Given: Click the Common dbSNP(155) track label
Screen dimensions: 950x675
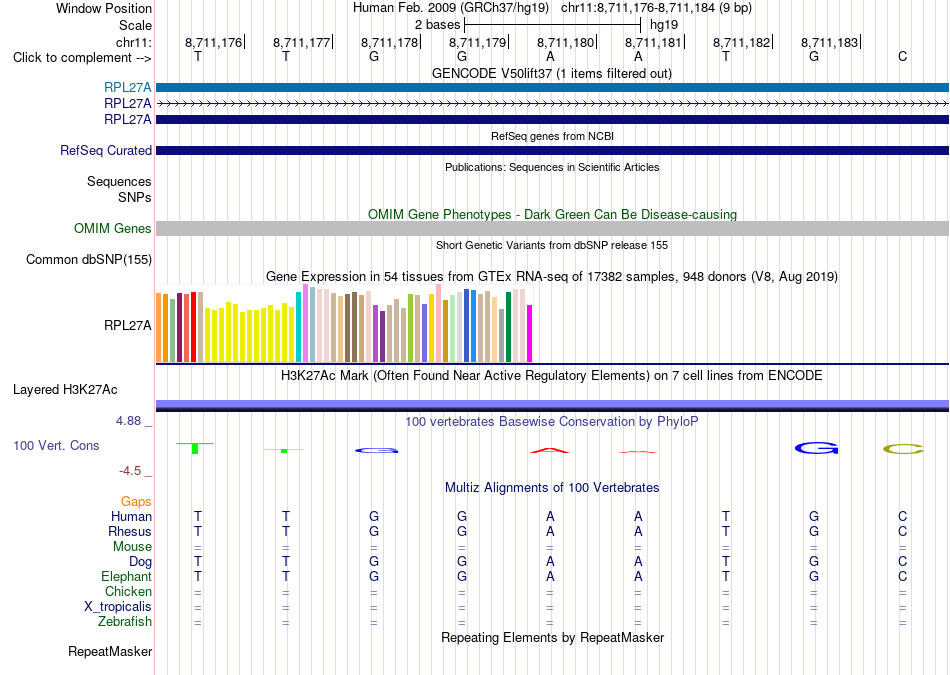Looking at the screenshot, I should point(88,259).
